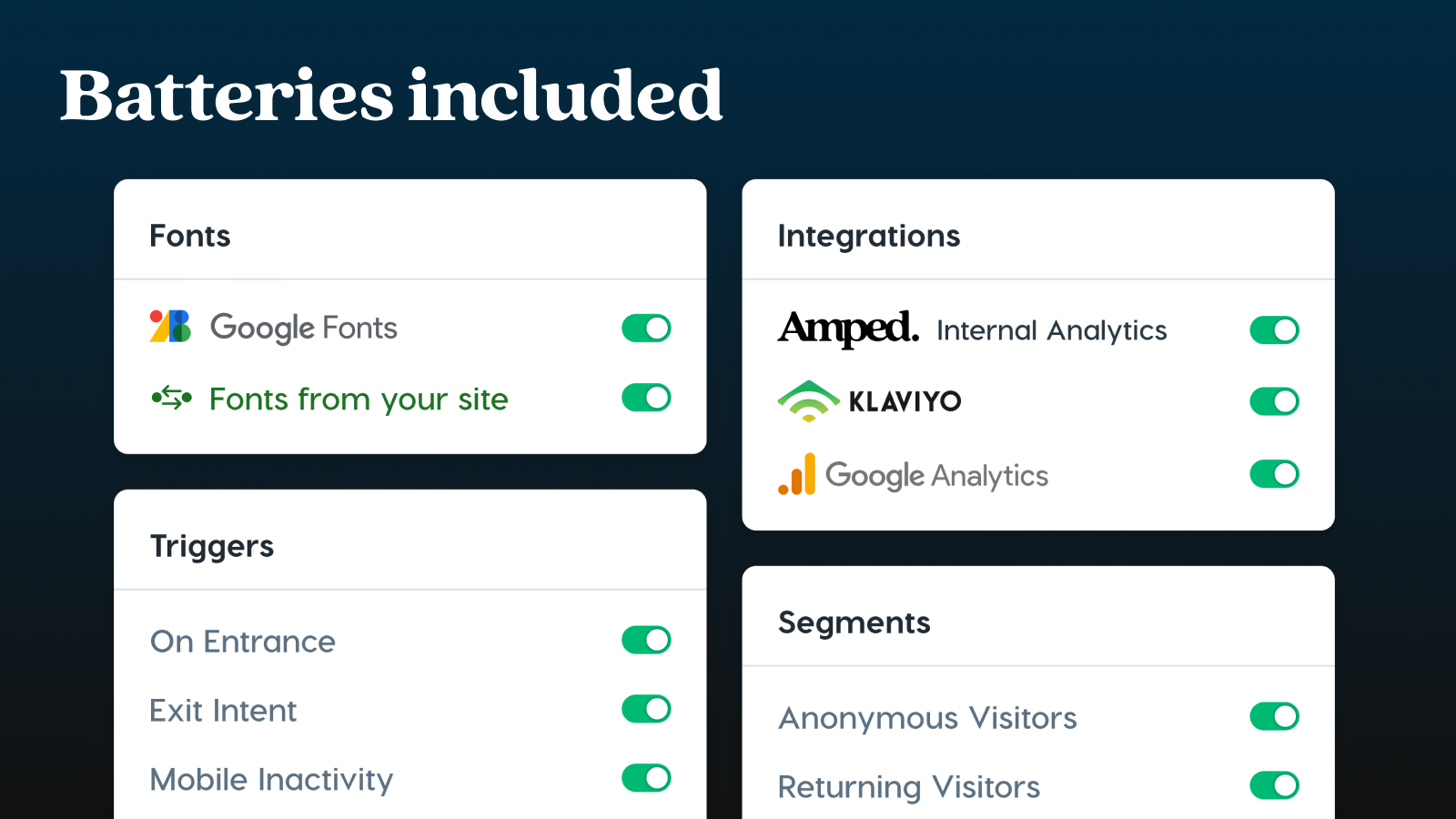Turn off the Google Analytics integration
This screenshot has width=1456, height=819.
coord(1274,474)
